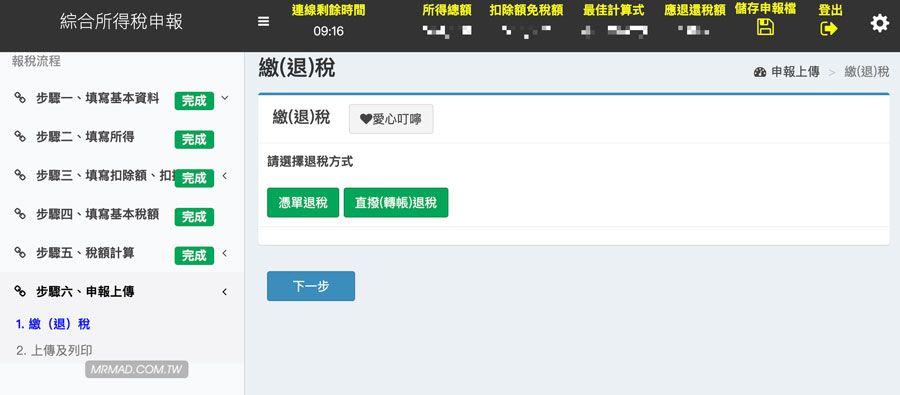Open 步驟一、填寫基本資料 in sidebar
The width and height of the screenshot is (900, 395).
click(x=98, y=98)
